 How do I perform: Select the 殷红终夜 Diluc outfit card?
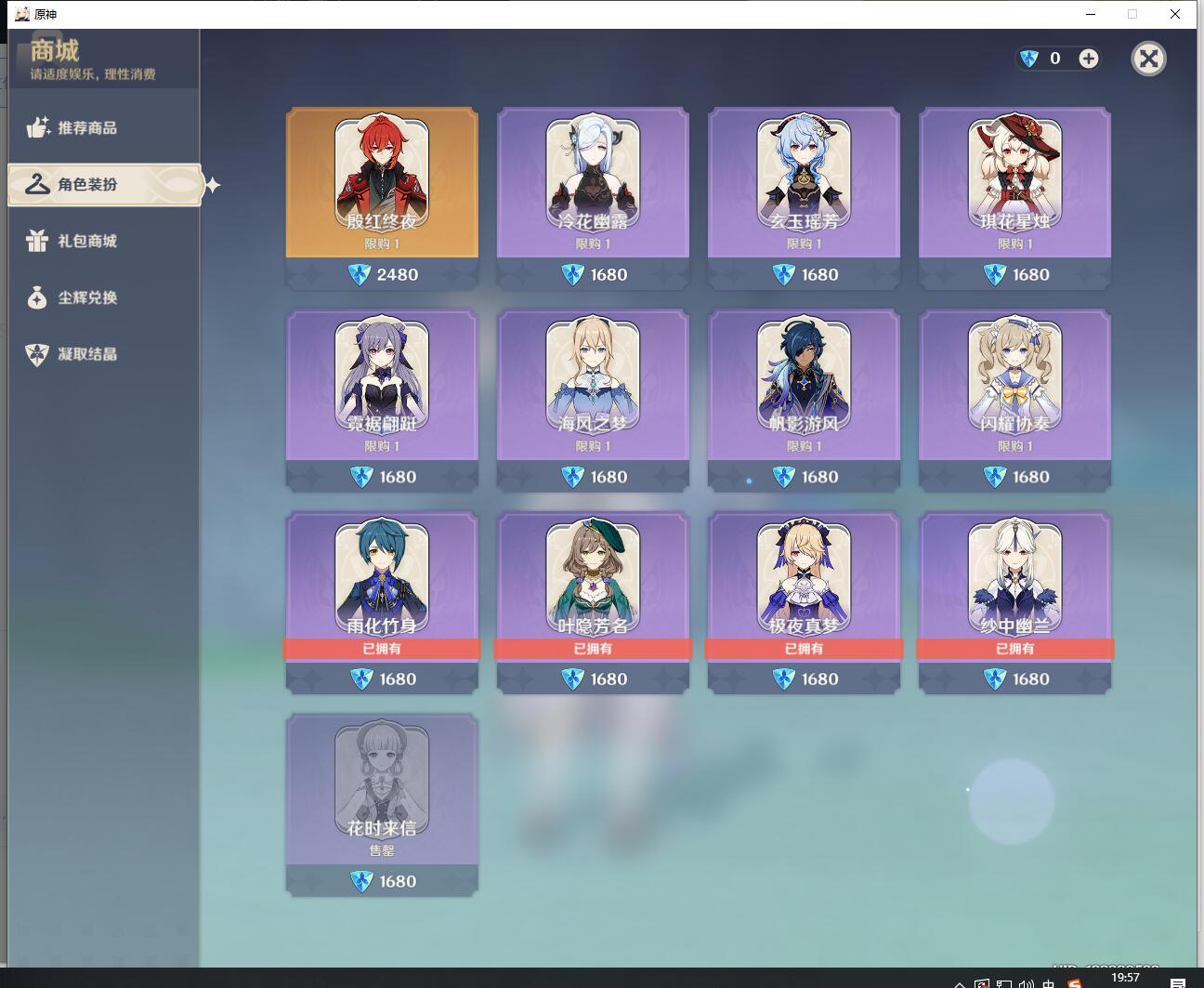pyautogui.click(x=382, y=199)
